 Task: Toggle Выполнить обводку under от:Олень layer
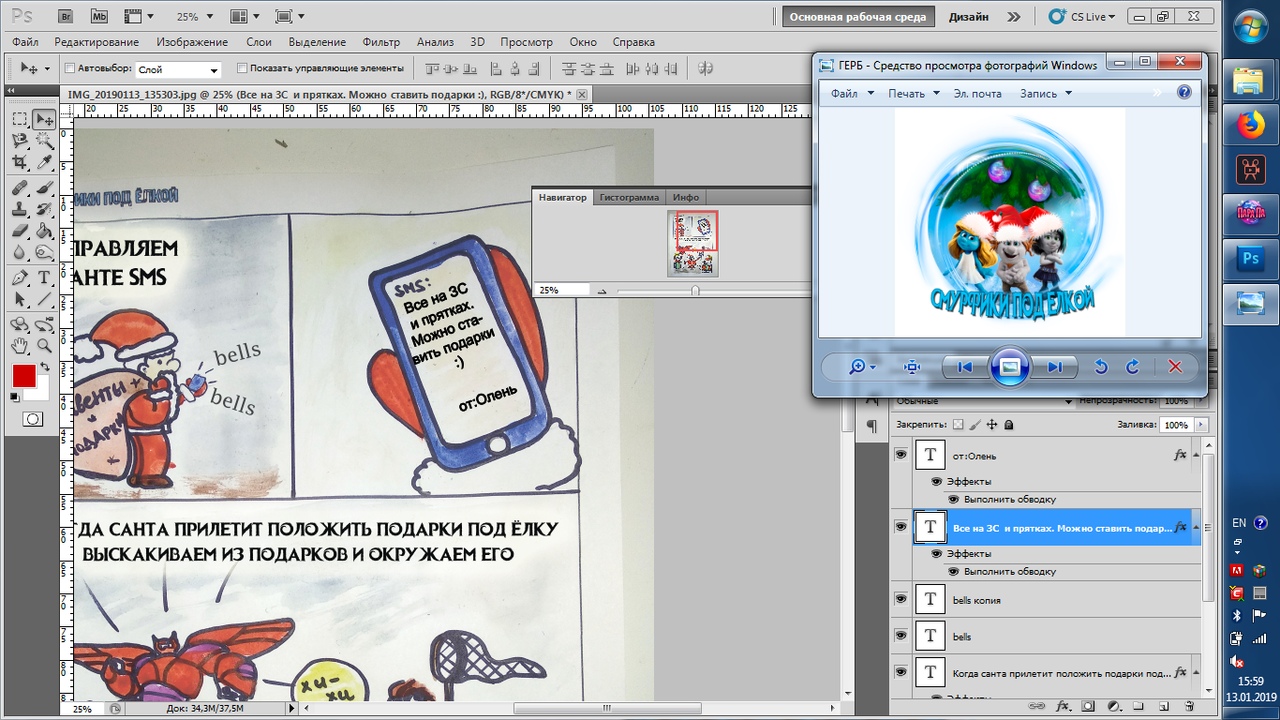point(953,499)
